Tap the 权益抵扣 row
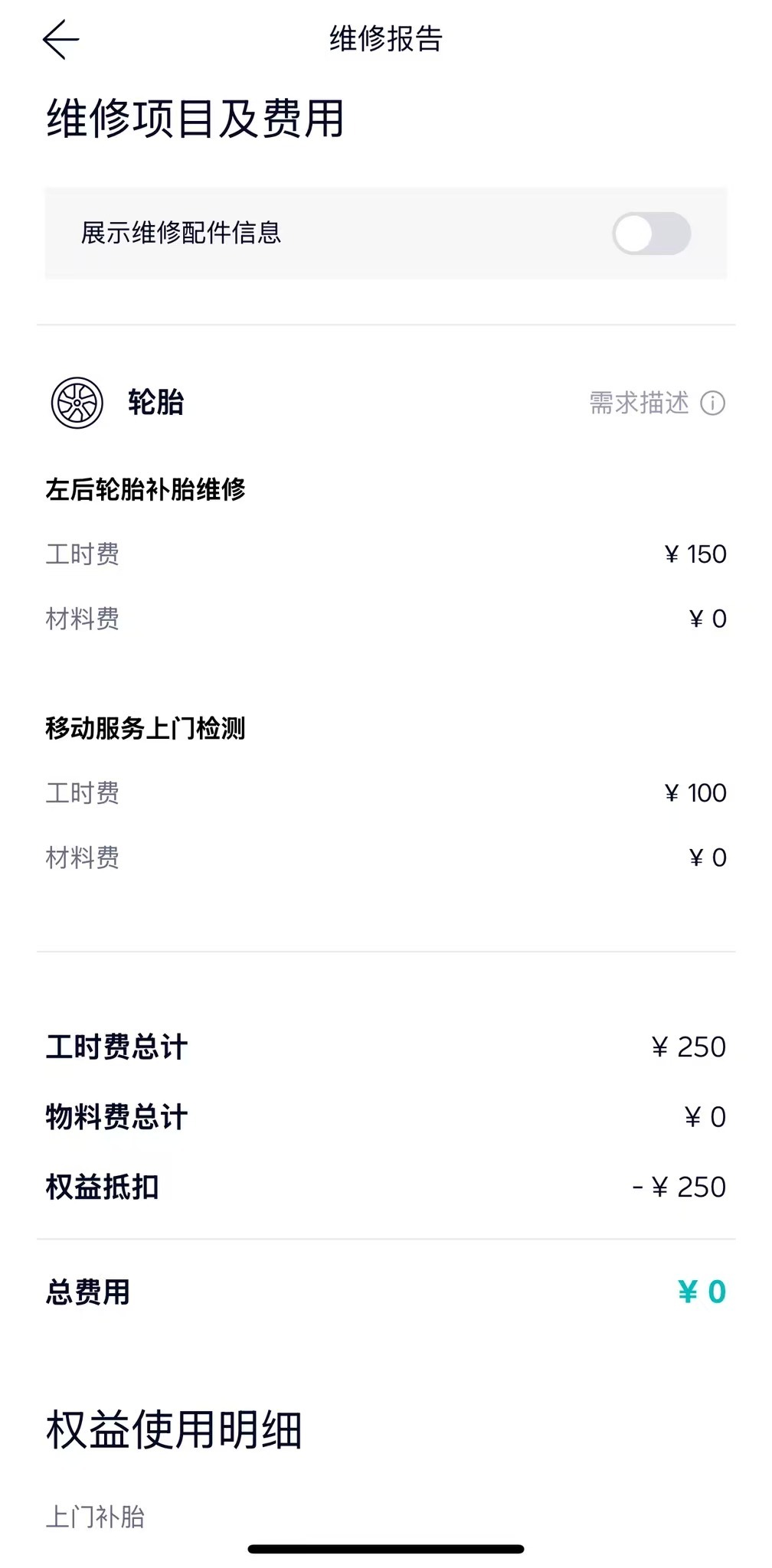The width and height of the screenshot is (772, 1568). click(386, 1187)
